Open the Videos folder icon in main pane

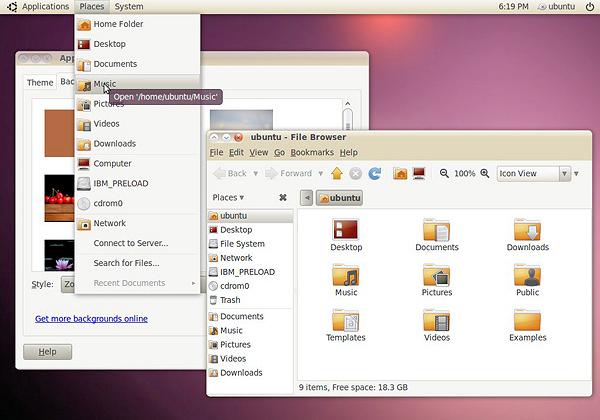click(x=436, y=320)
